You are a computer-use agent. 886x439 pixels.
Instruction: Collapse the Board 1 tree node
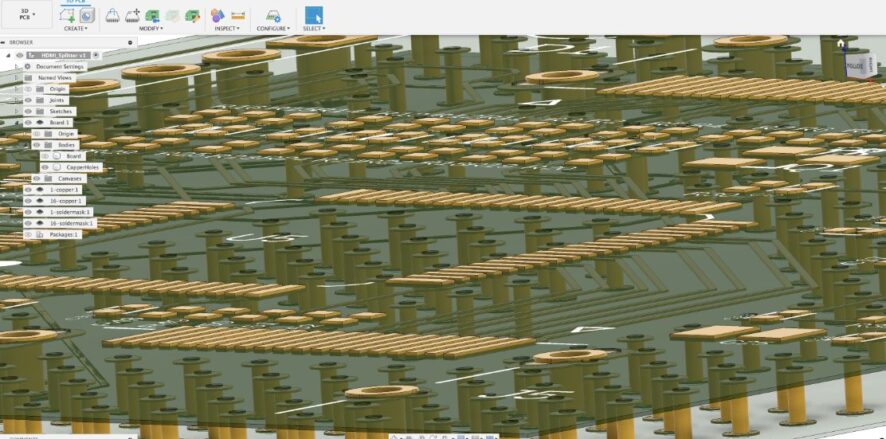[16, 123]
